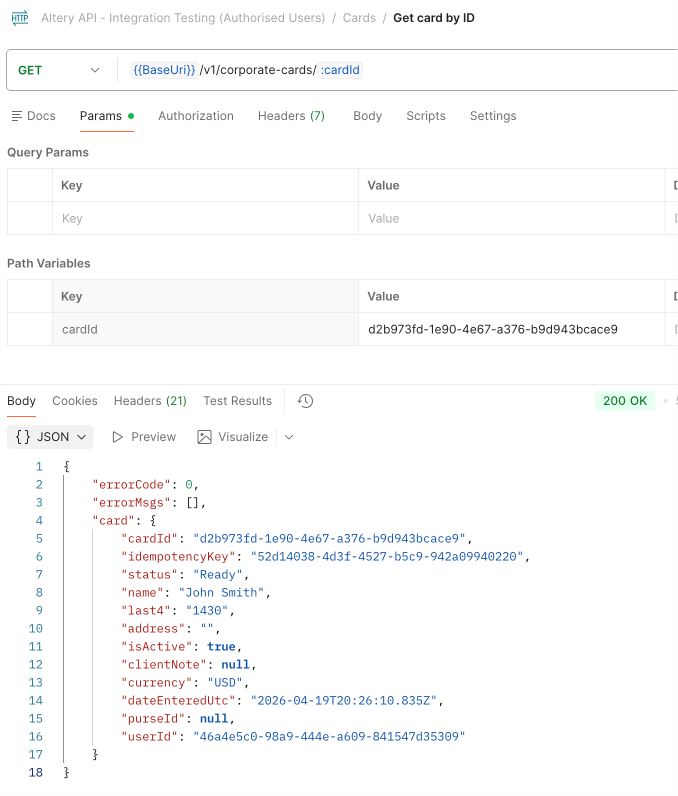The image size is (678, 796).
Task: Click the "purseId": null line
Action: [x=178, y=719]
